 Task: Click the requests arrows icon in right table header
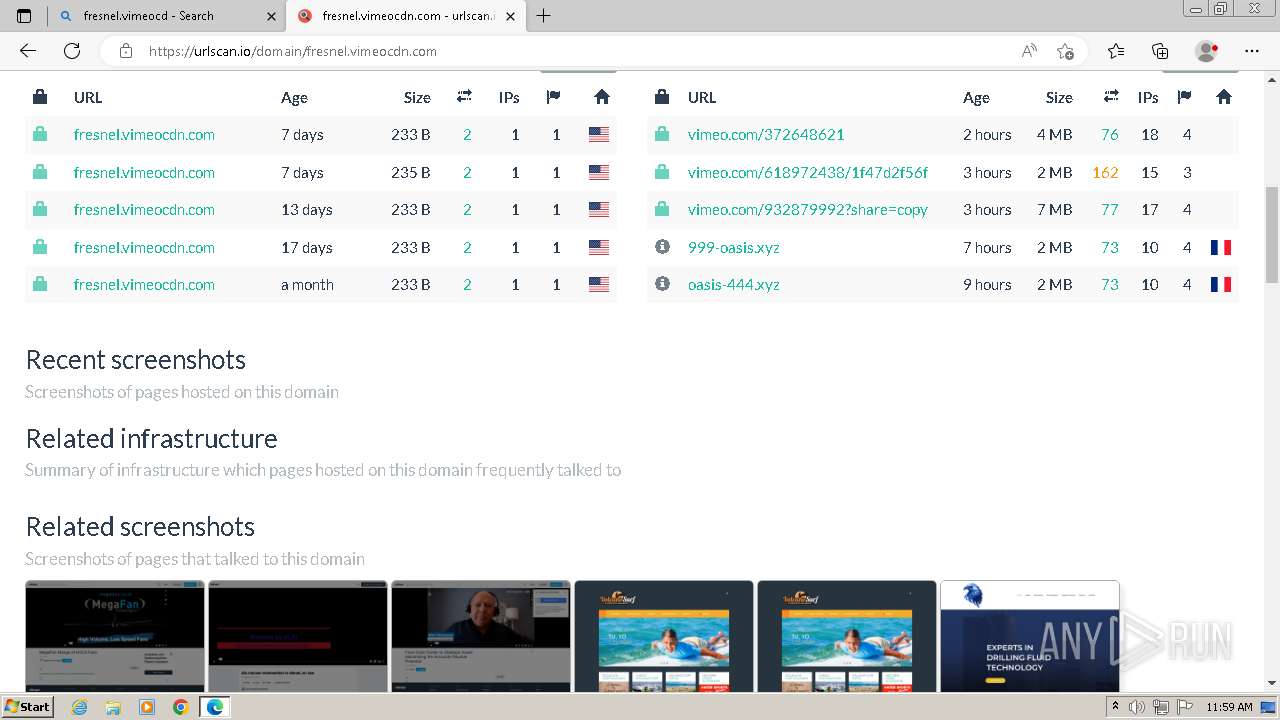click(1111, 97)
